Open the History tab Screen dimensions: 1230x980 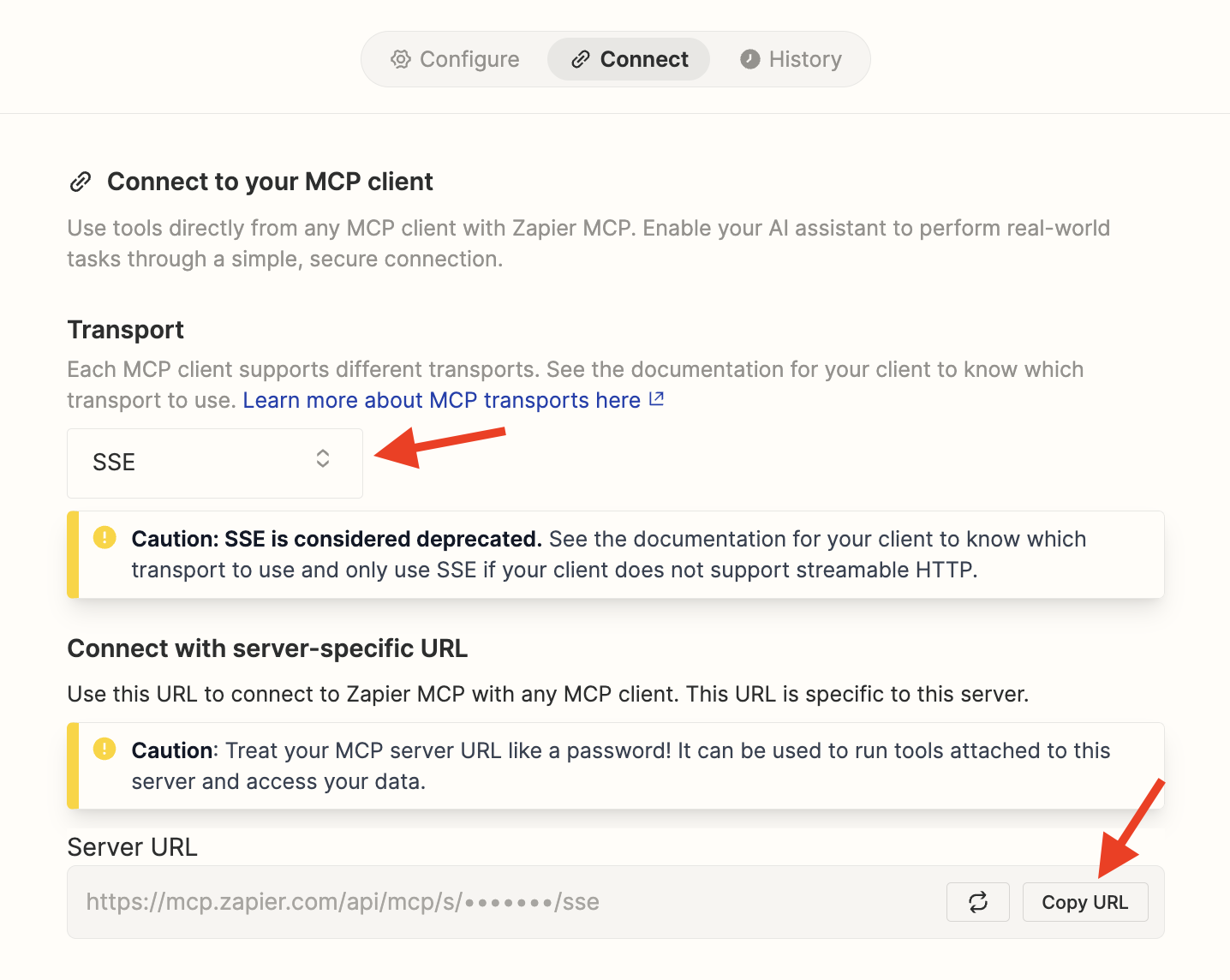click(x=791, y=59)
